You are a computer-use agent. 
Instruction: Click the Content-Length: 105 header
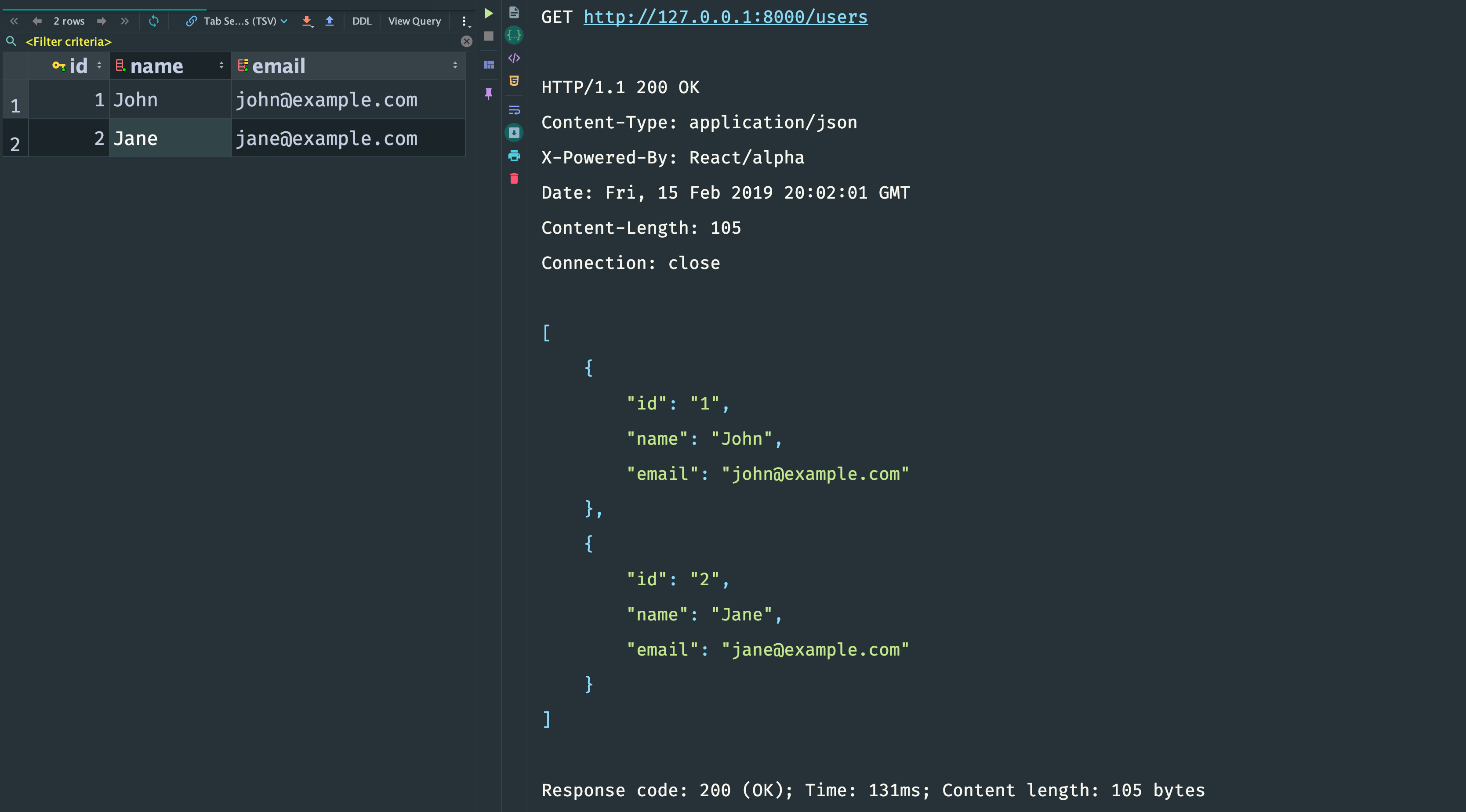pyautogui.click(x=642, y=228)
